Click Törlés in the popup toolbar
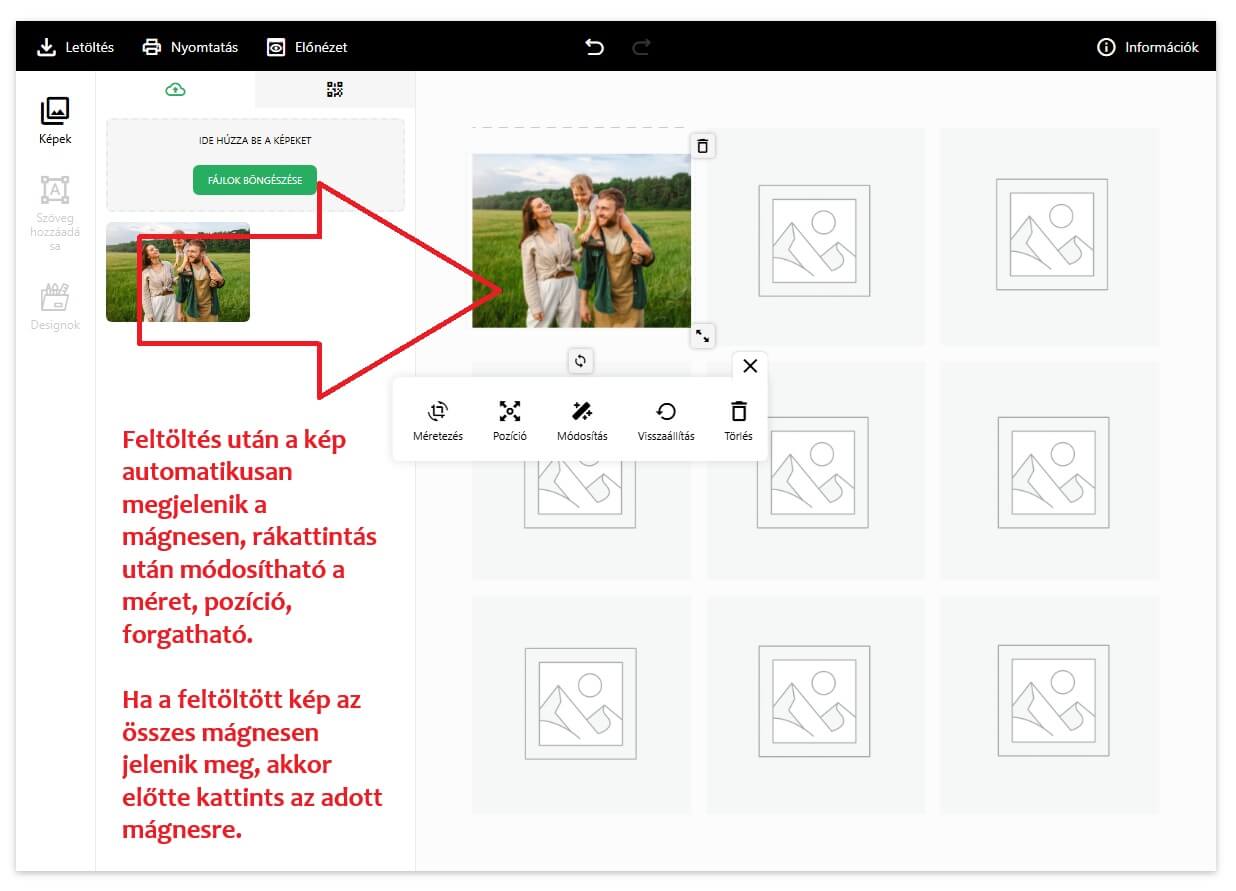This screenshot has width=1236, height=891. point(738,420)
